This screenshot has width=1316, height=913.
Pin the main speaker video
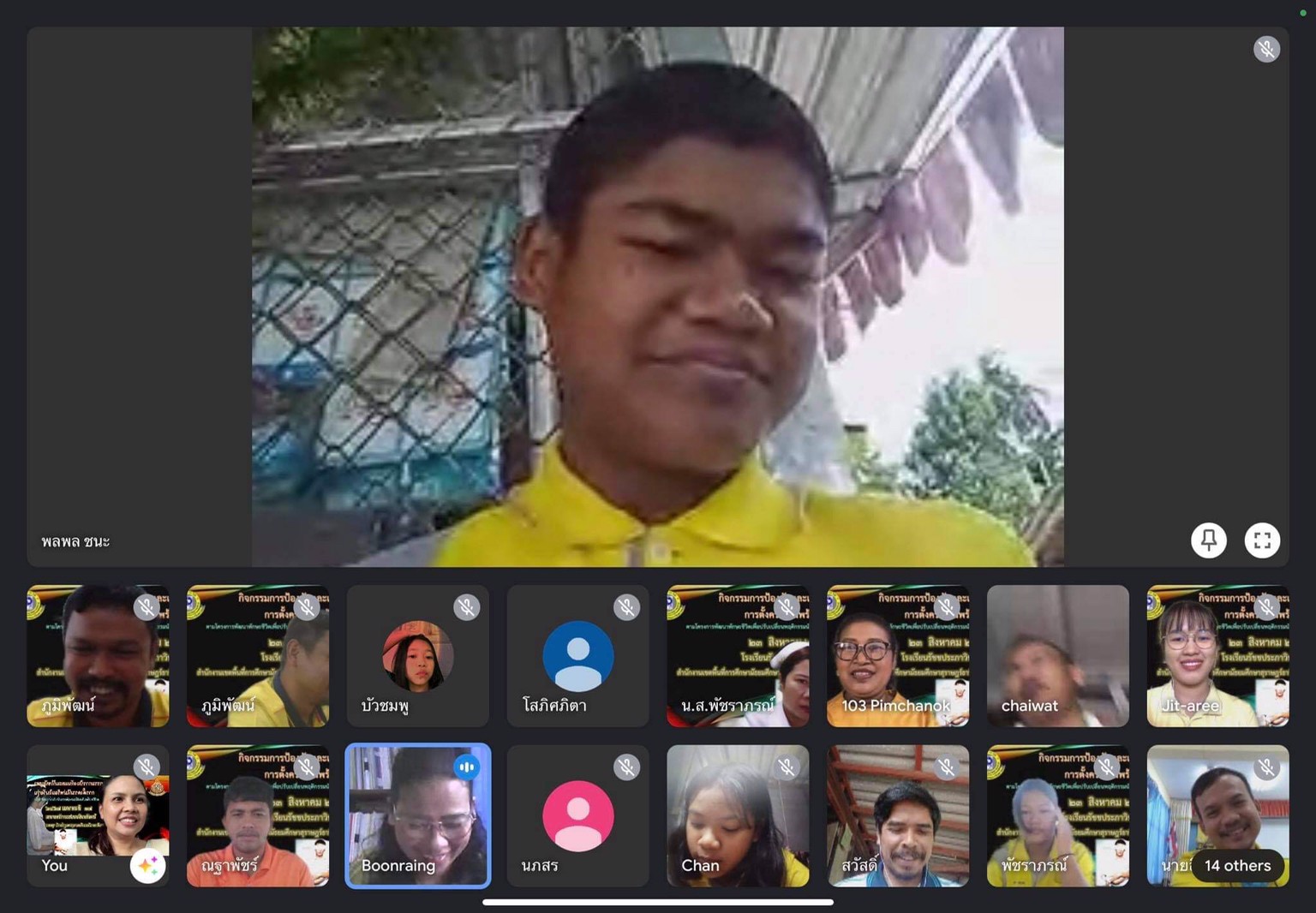(x=1208, y=540)
